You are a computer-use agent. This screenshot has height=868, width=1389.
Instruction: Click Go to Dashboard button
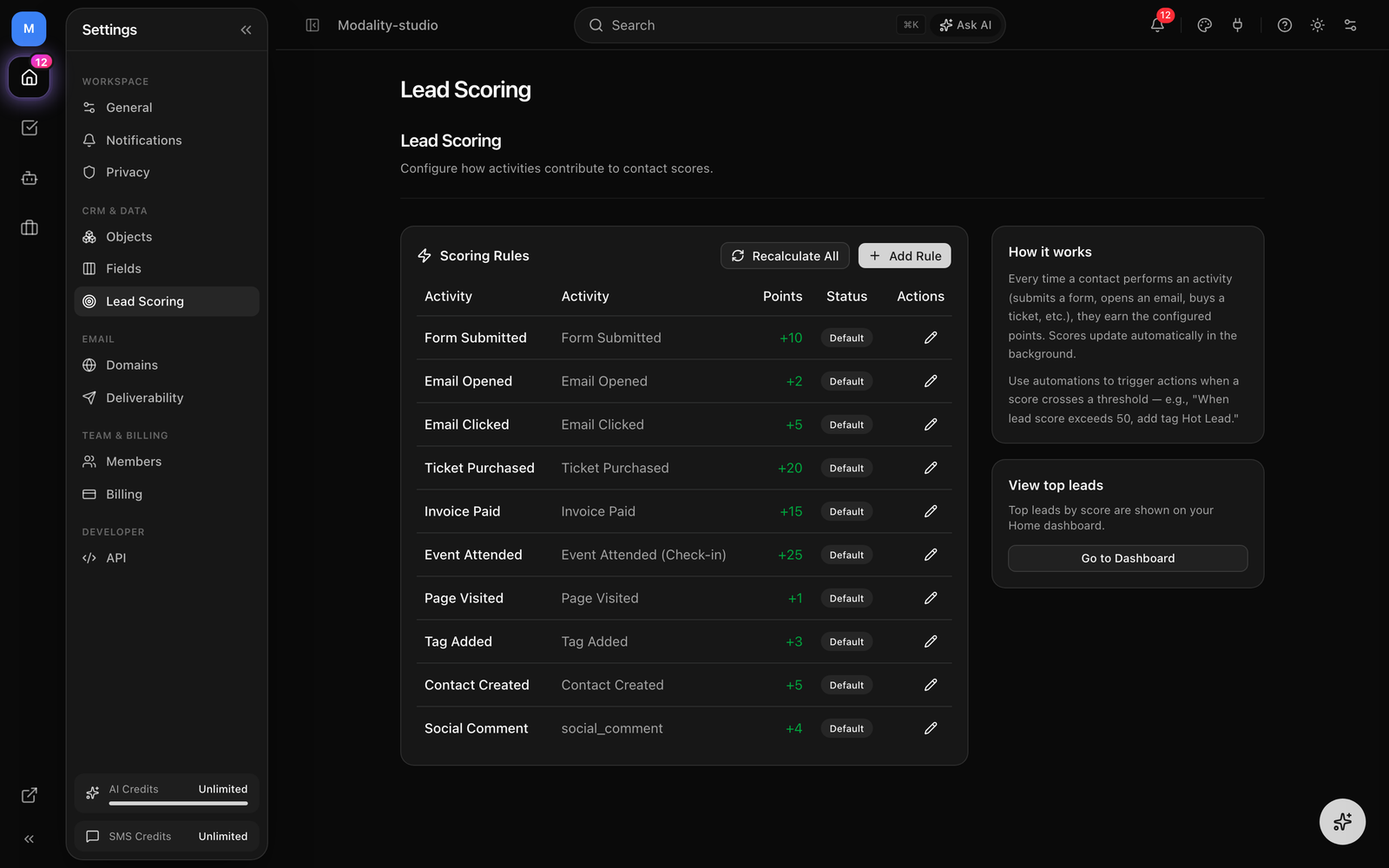tap(1128, 558)
